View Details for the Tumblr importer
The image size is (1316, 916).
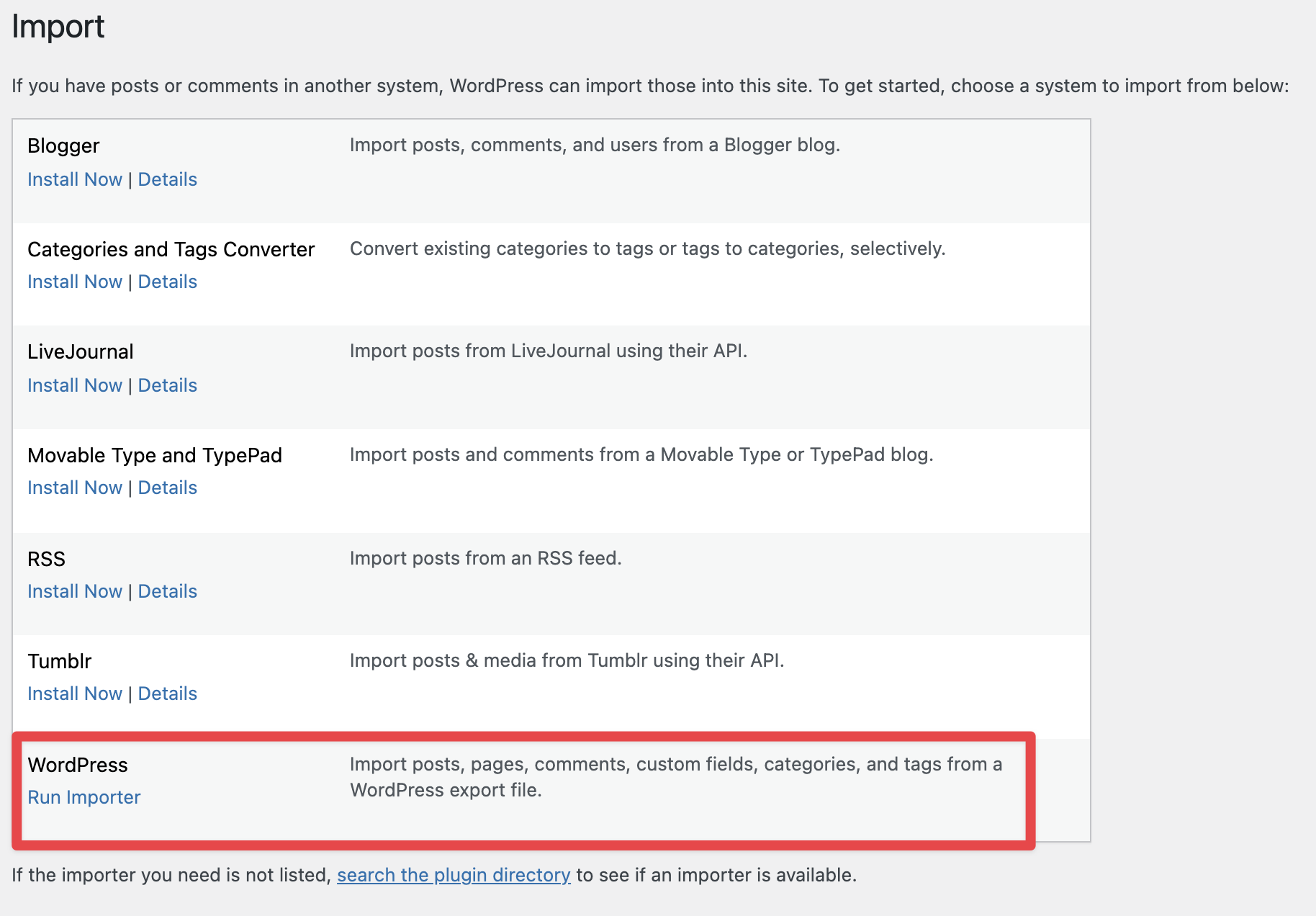(167, 693)
